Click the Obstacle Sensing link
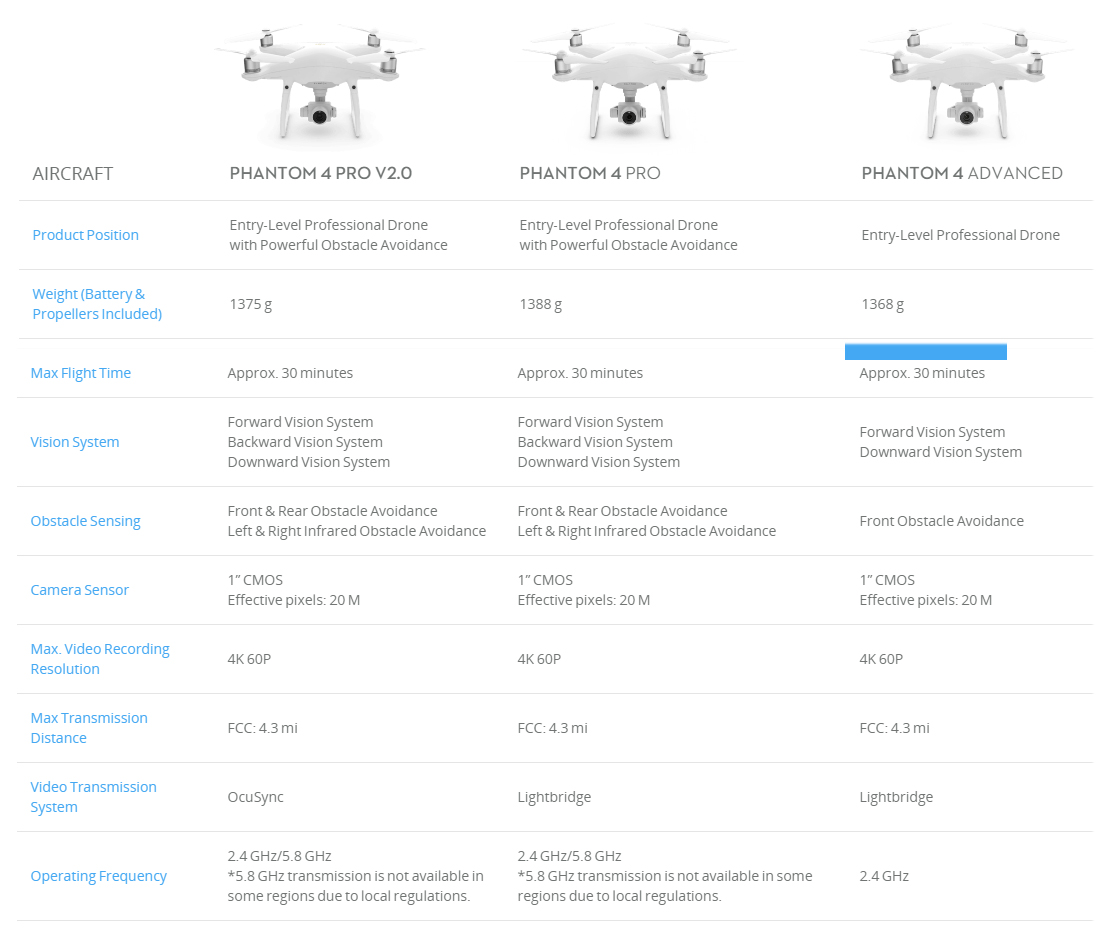The width and height of the screenshot is (1096, 932). (x=85, y=521)
